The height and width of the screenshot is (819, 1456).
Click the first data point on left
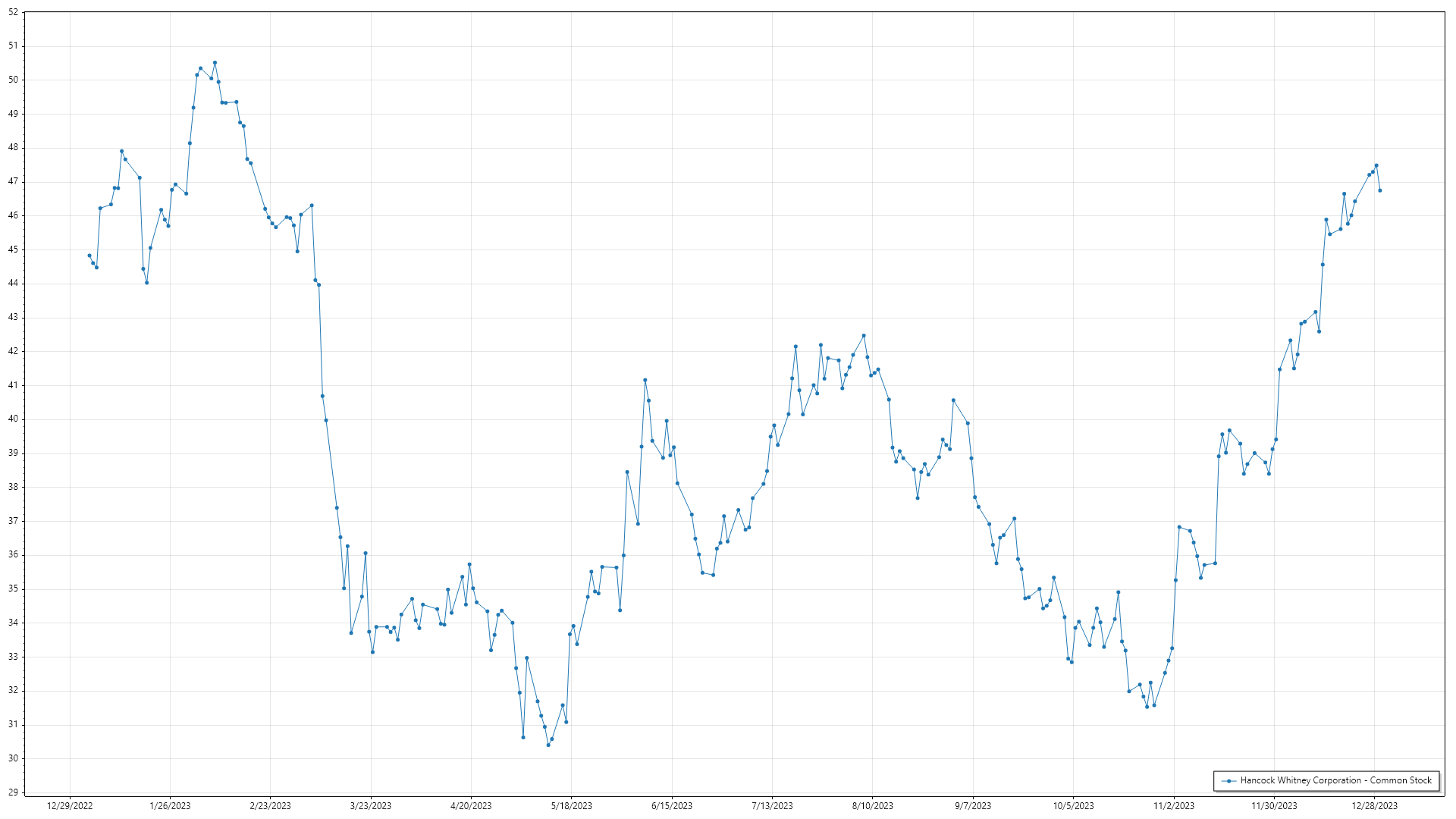coord(89,256)
